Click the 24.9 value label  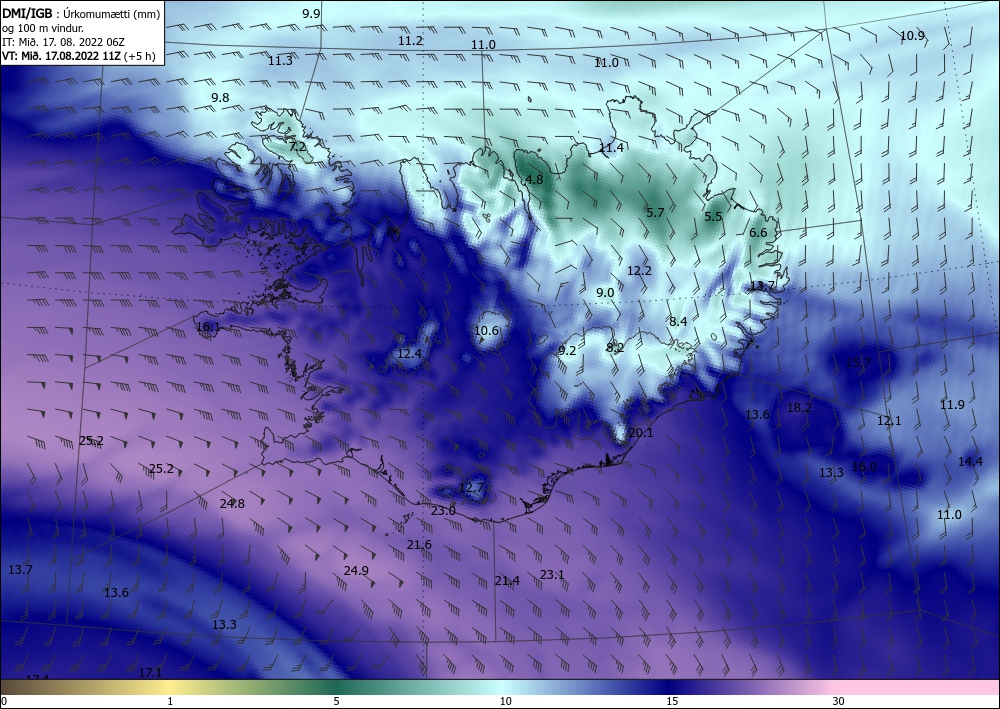(356, 571)
